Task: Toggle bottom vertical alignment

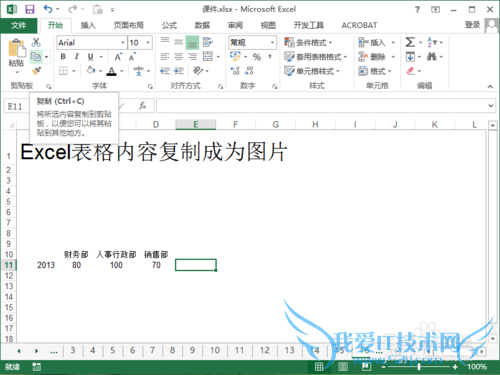Action: tap(192, 43)
